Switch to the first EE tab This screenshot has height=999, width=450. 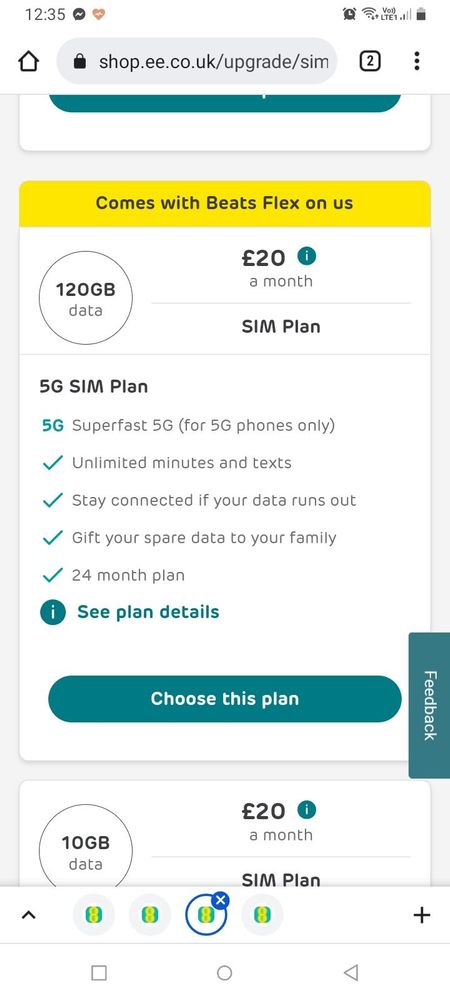pos(94,916)
